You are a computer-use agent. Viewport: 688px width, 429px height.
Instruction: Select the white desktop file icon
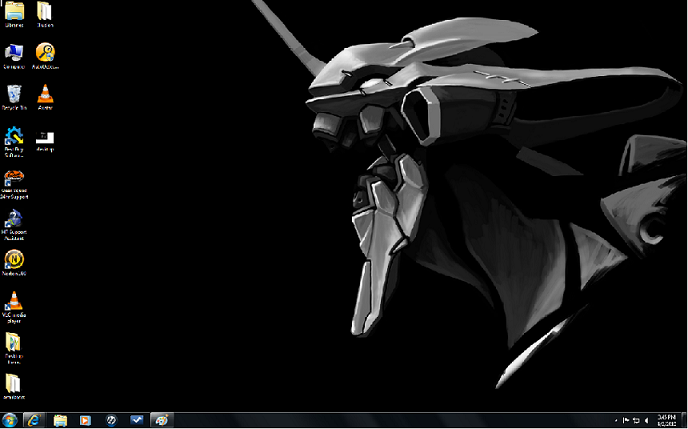click(45, 141)
